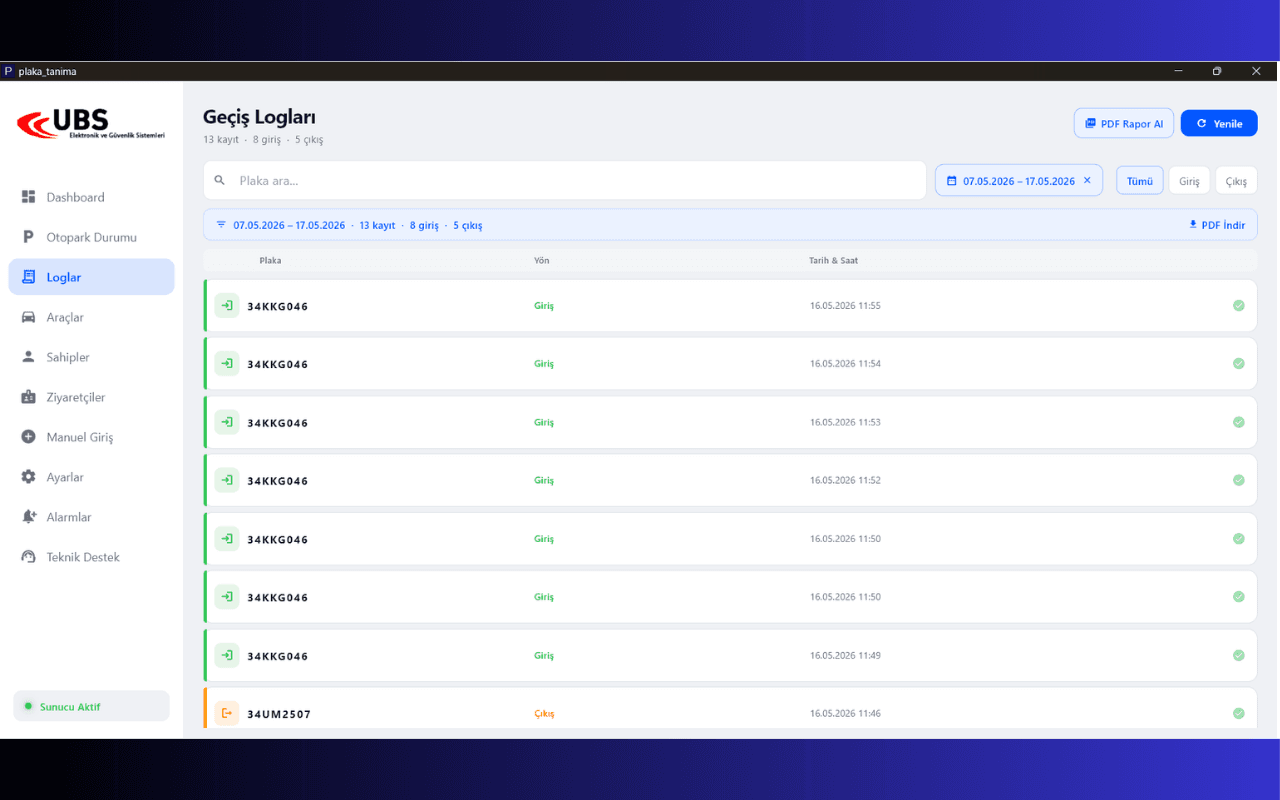Click the Dashboard grid icon
The width and height of the screenshot is (1280, 800).
coord(28,197)
